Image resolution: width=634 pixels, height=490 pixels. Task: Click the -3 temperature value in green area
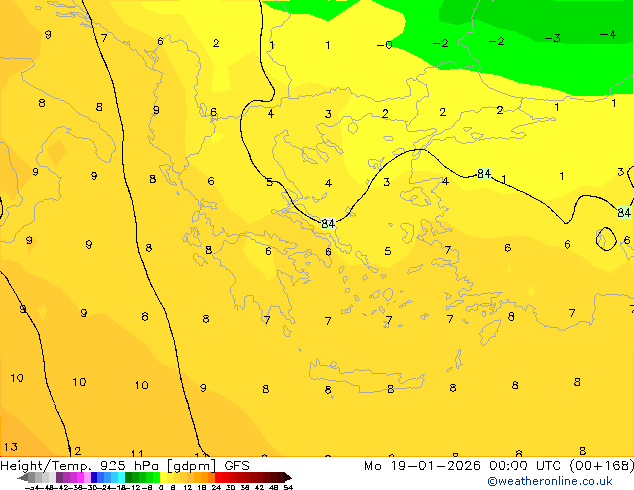[x=552, y=38]
